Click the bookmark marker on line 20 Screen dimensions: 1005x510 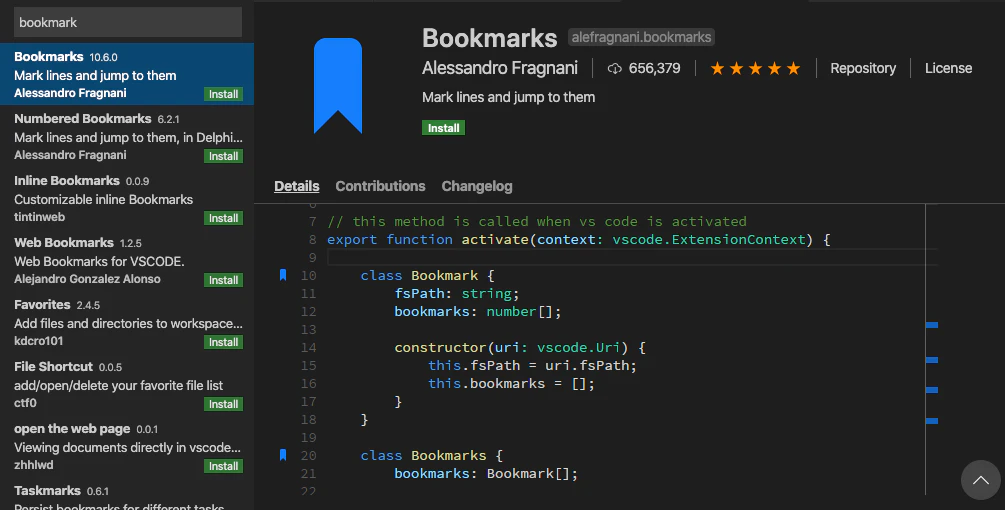pos(283,456)
